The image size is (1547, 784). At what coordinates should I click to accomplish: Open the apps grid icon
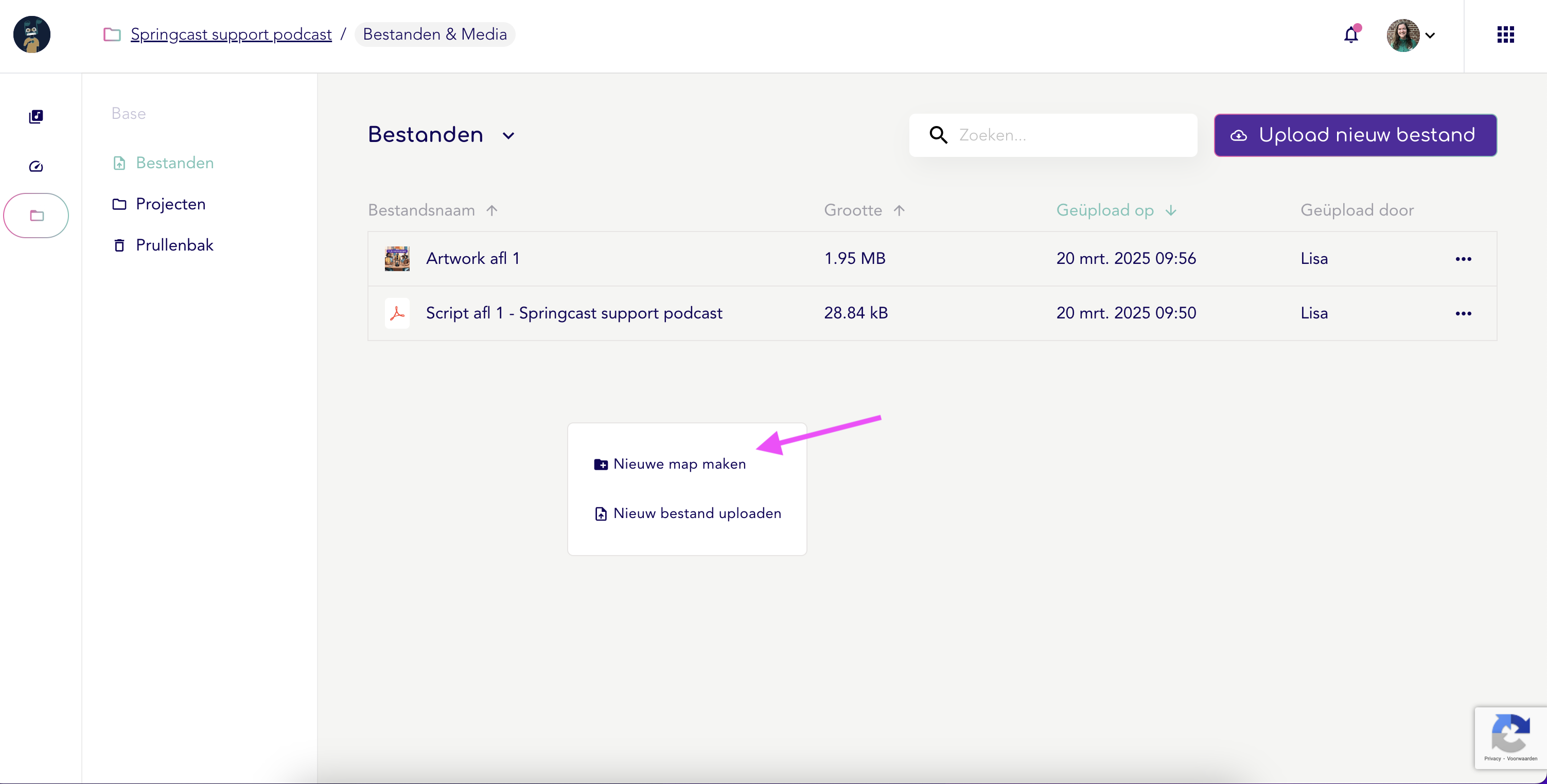[x=1505, y=35]
